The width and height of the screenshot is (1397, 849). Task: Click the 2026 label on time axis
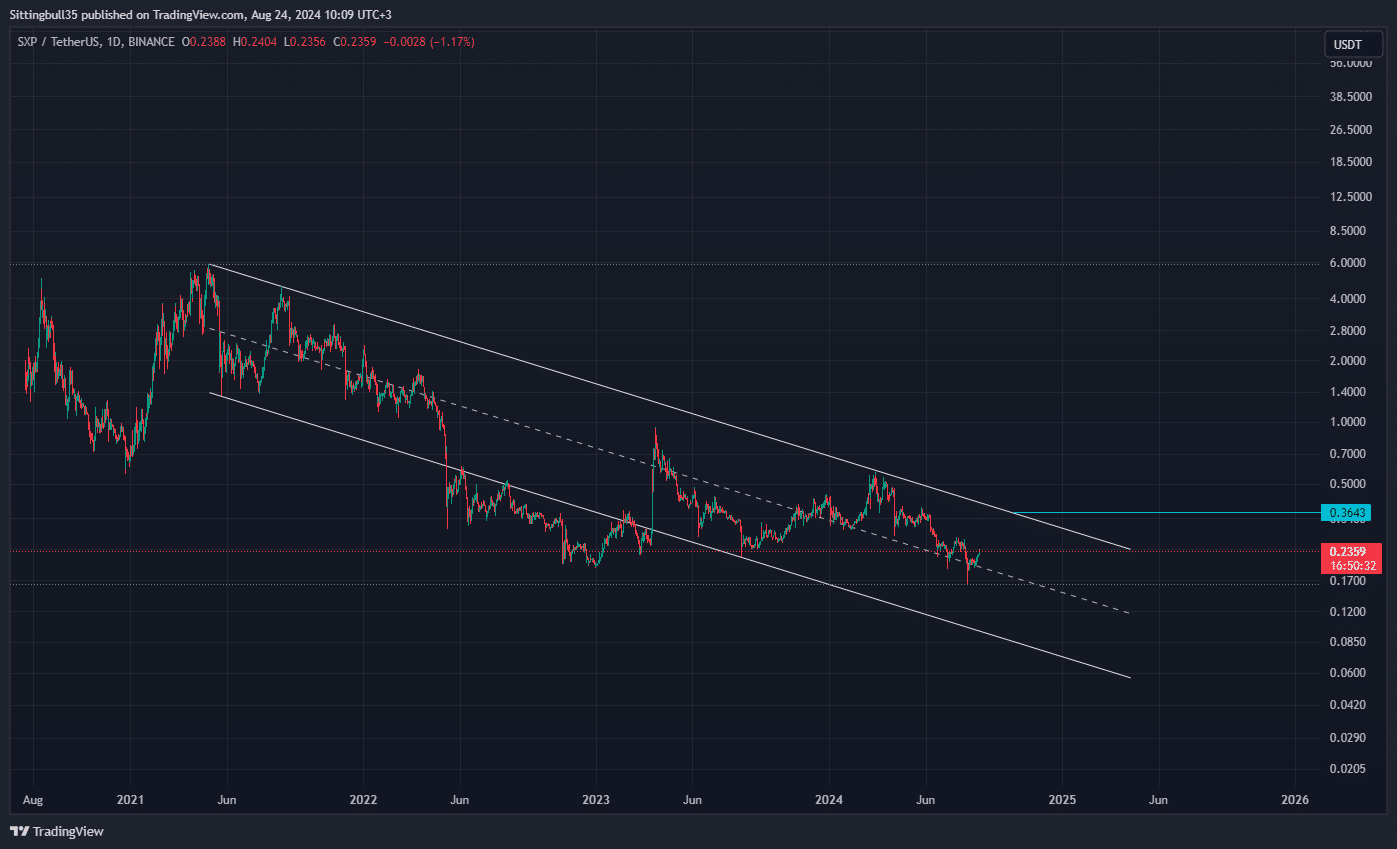pyautogui.click(x=1295, y=800)
